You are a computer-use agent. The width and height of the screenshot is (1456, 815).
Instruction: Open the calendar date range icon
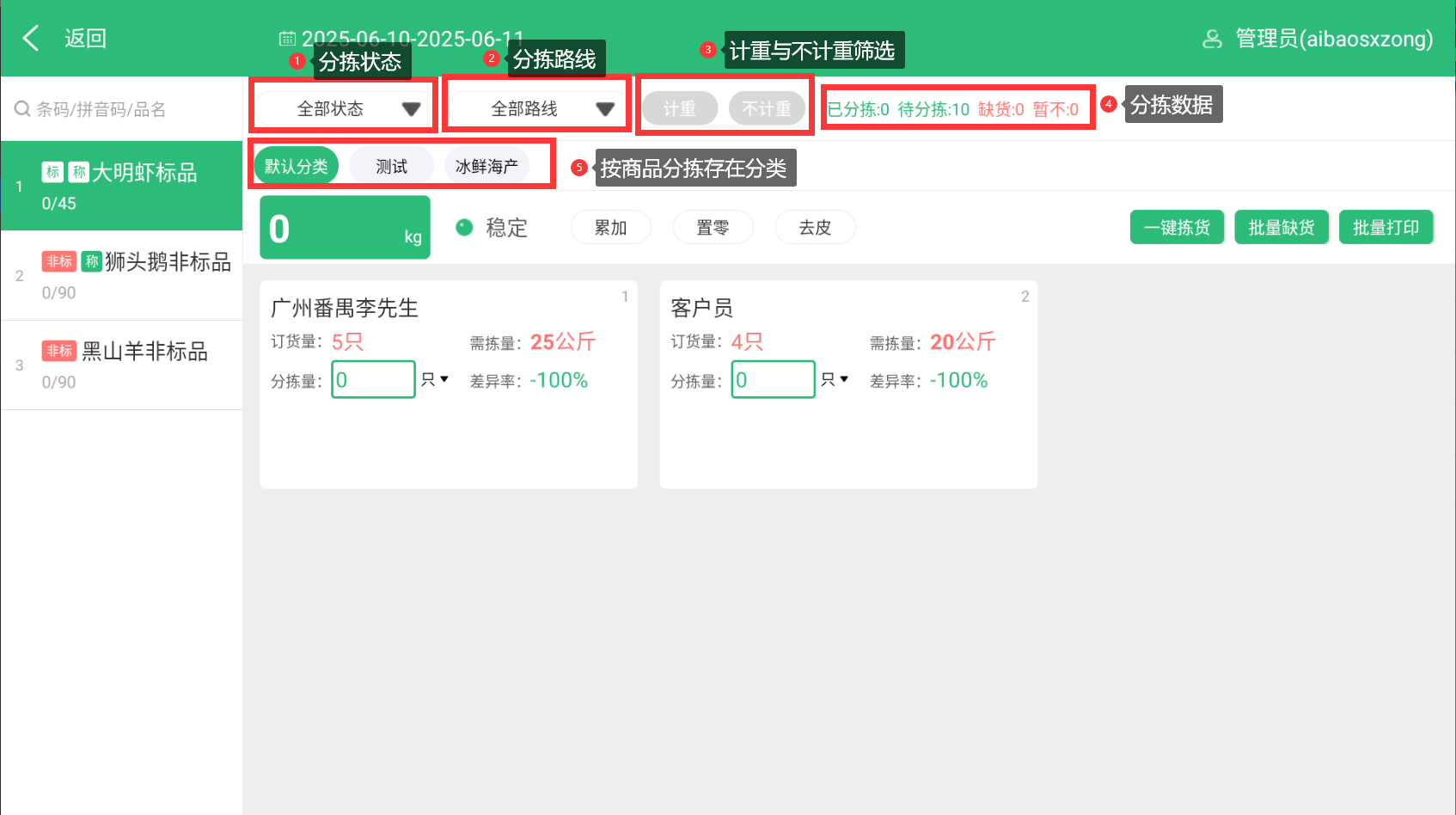pyautogui.click(x=287, y=39)
